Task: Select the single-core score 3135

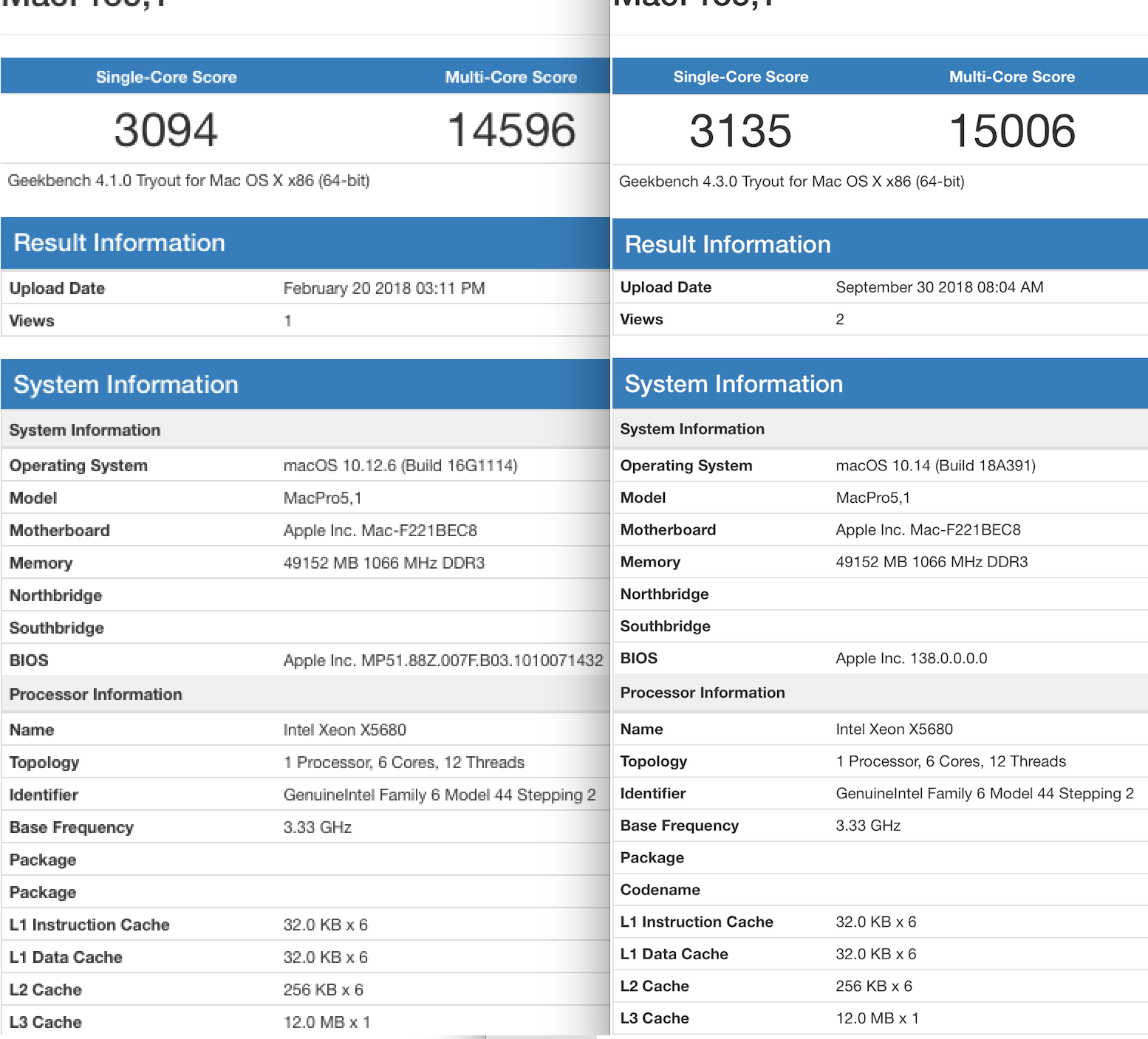Action: (x=740, y=131)
